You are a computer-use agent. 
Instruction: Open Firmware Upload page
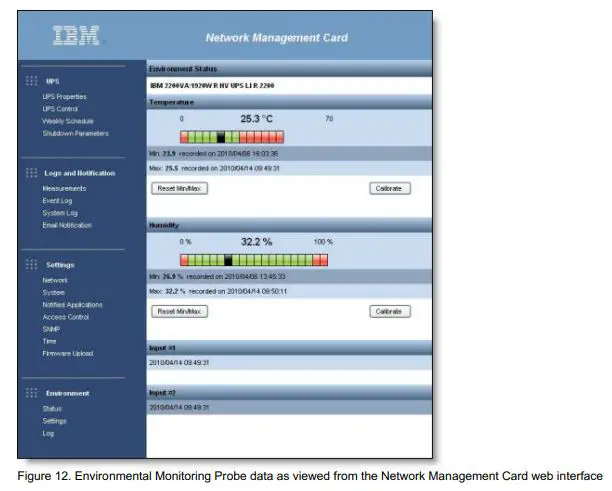[x=68, y=353]
